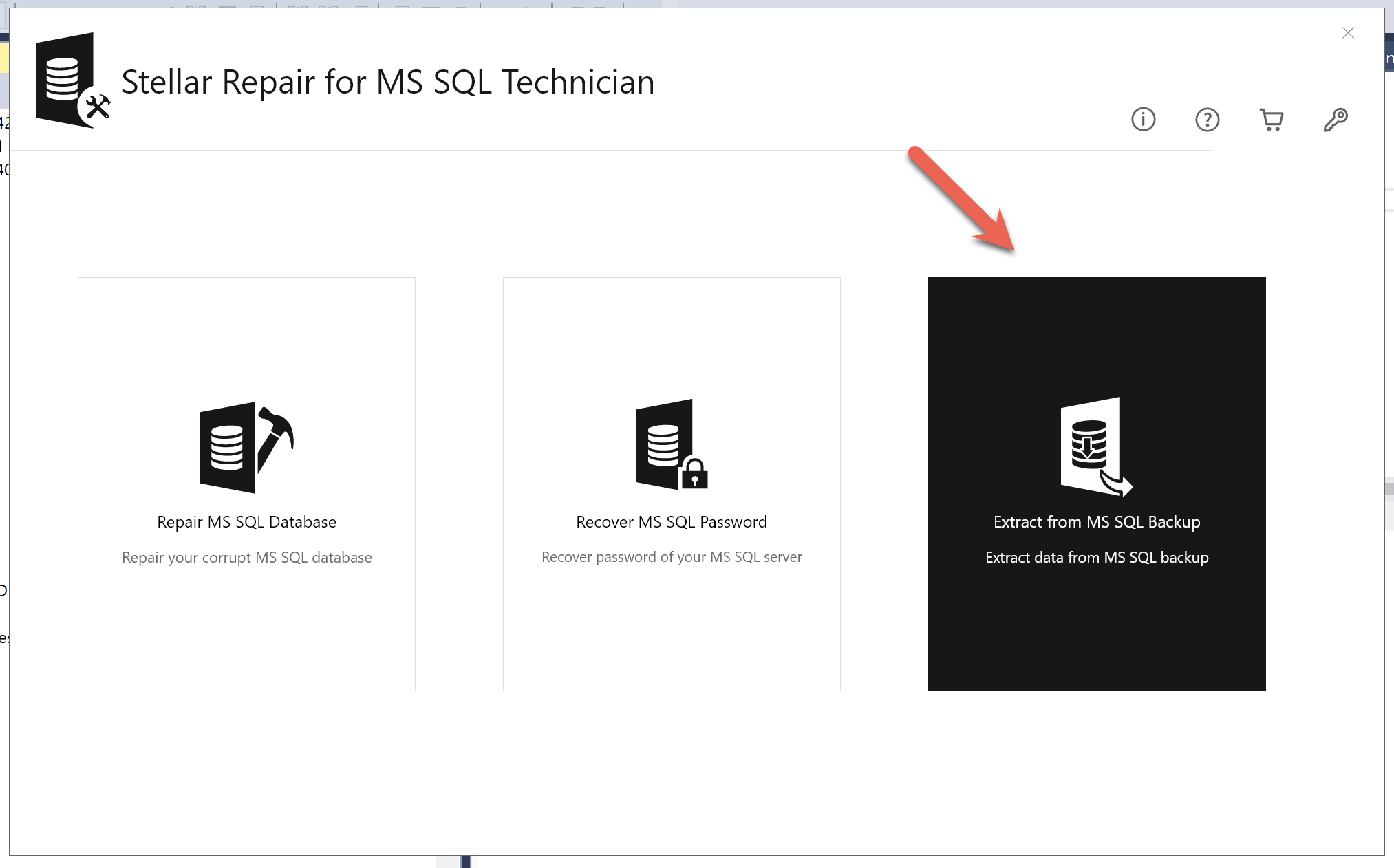
Task: Open the About information icon
Action: tap(1143, 120)
